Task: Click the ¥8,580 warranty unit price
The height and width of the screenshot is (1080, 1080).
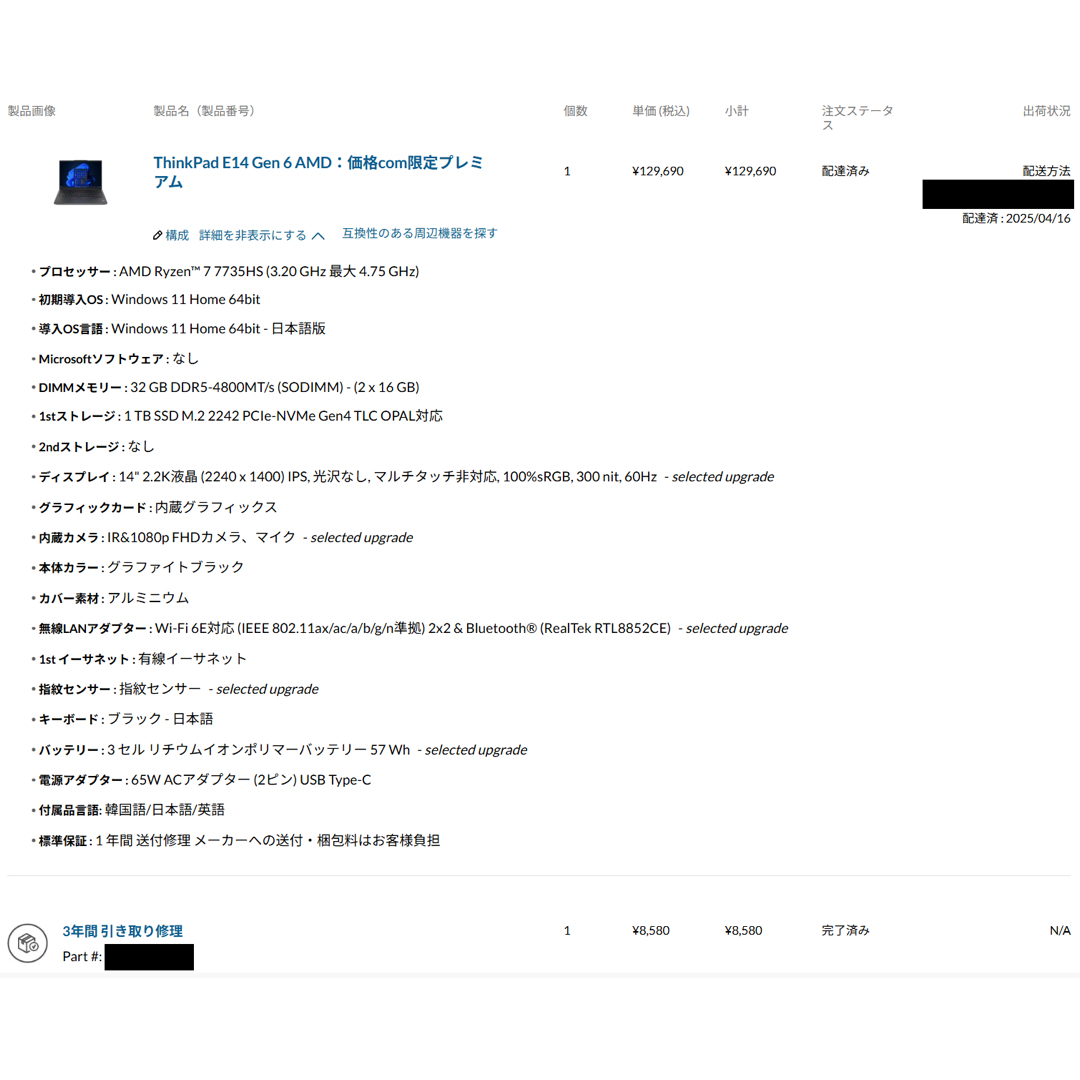Action: (x=651, y=931)
